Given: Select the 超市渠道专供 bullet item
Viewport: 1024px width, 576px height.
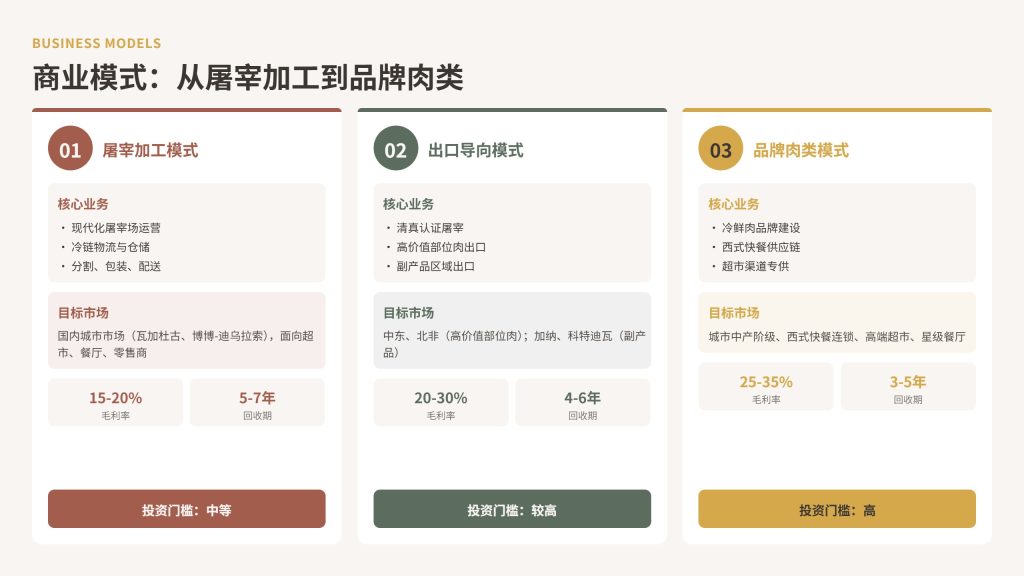Looking at the screenshot, I should click(755, 266).
